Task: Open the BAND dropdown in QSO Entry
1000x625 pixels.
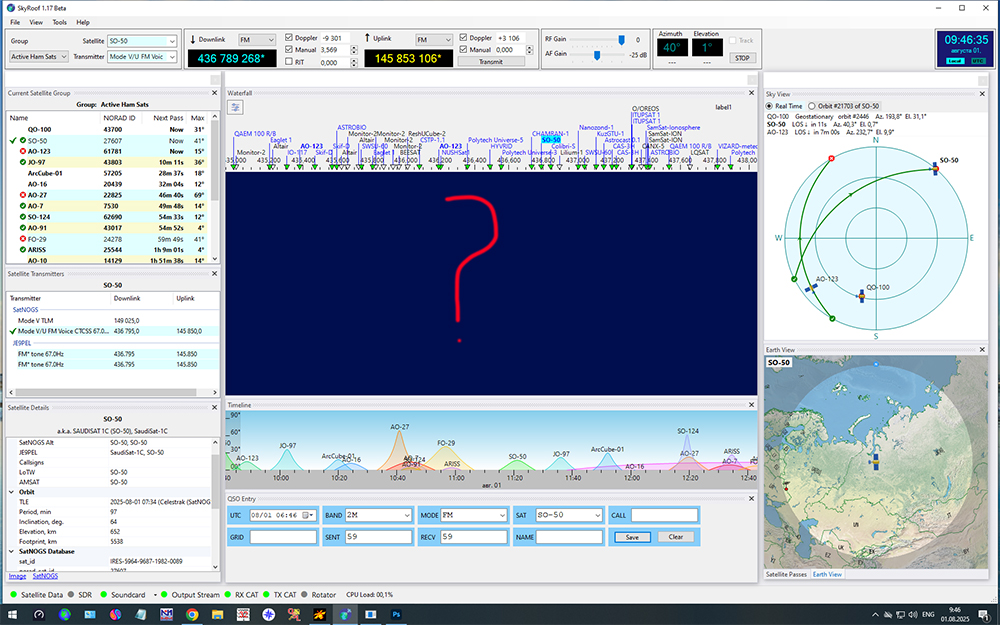Action: click(378, 515)
